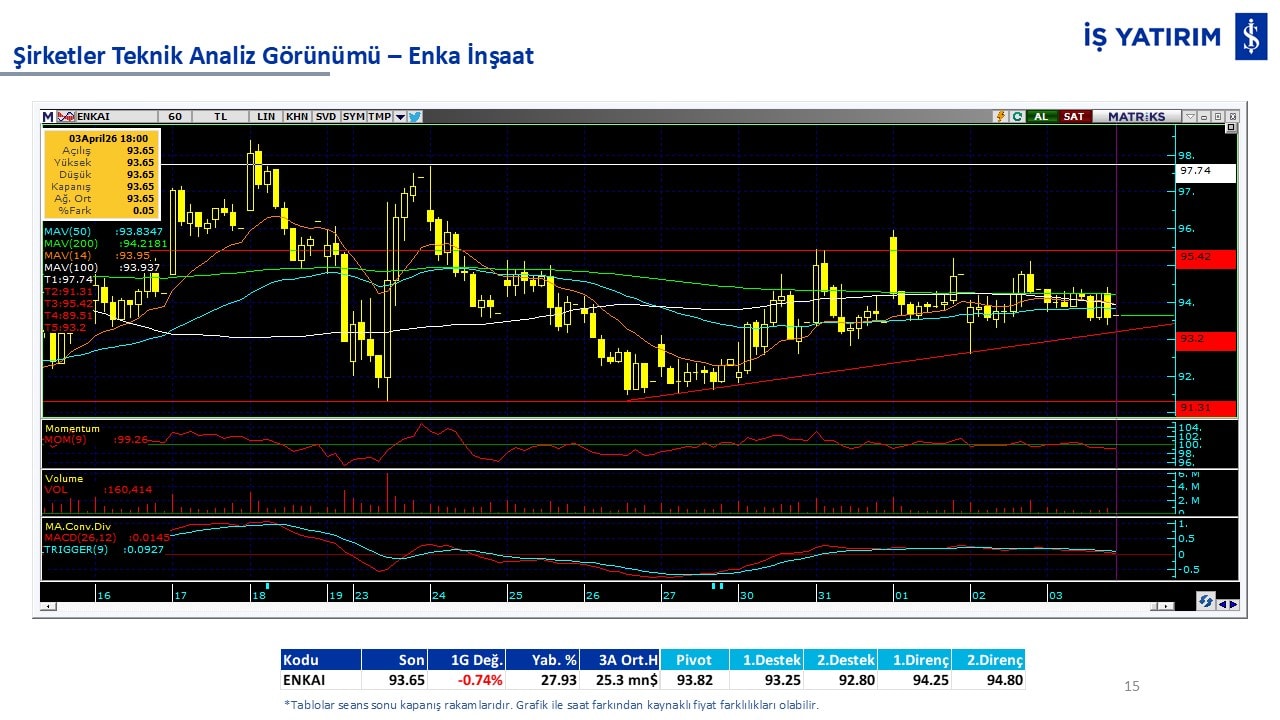The image size is (1280, 720).
Task: Click the small square icon under window controls
Action: pos(1231,128)
